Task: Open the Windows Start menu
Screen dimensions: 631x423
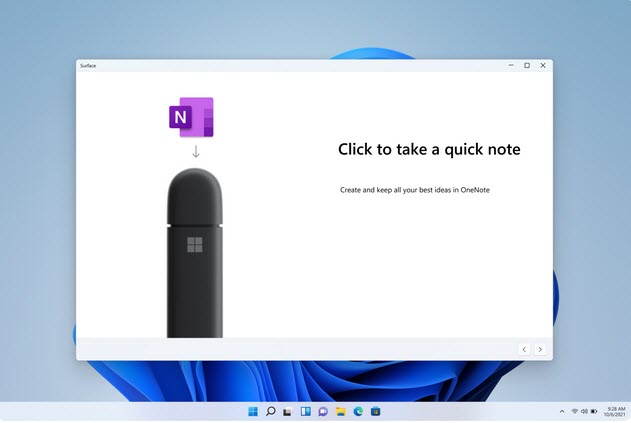Action: [x=253, y=411]
